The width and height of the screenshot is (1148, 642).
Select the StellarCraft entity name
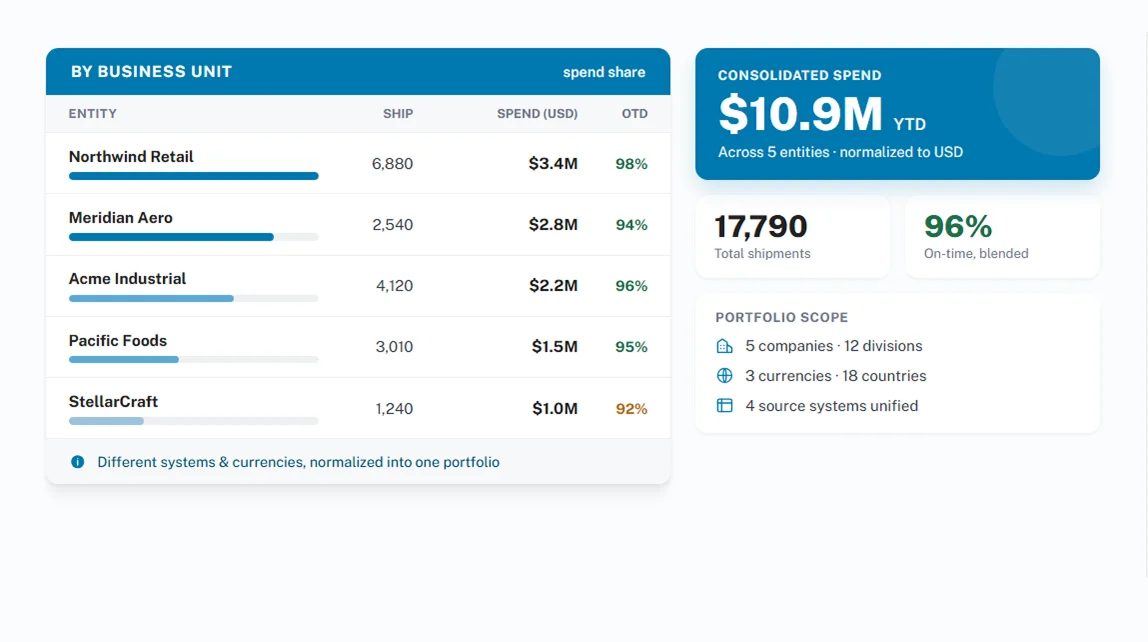coord(113,402)
